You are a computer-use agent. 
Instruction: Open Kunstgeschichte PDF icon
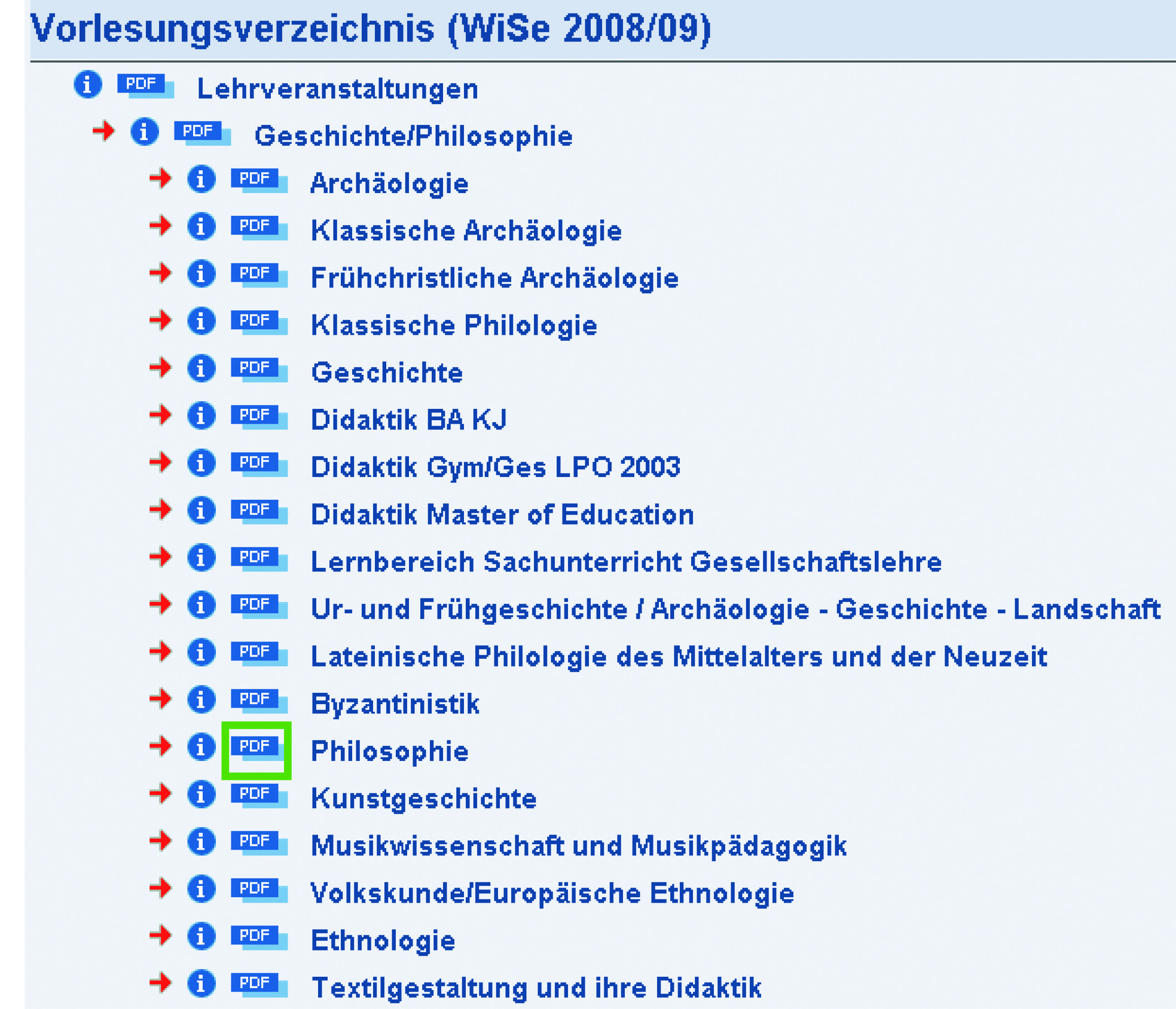258,795
